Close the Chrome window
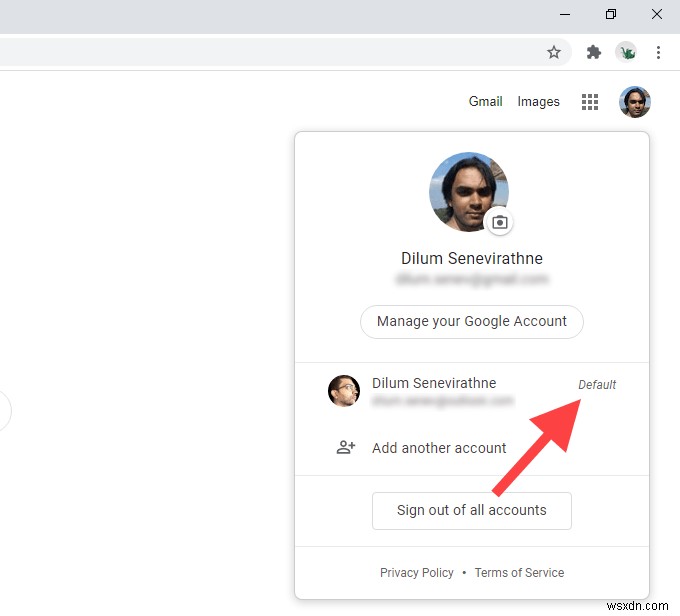 (657, 14)
